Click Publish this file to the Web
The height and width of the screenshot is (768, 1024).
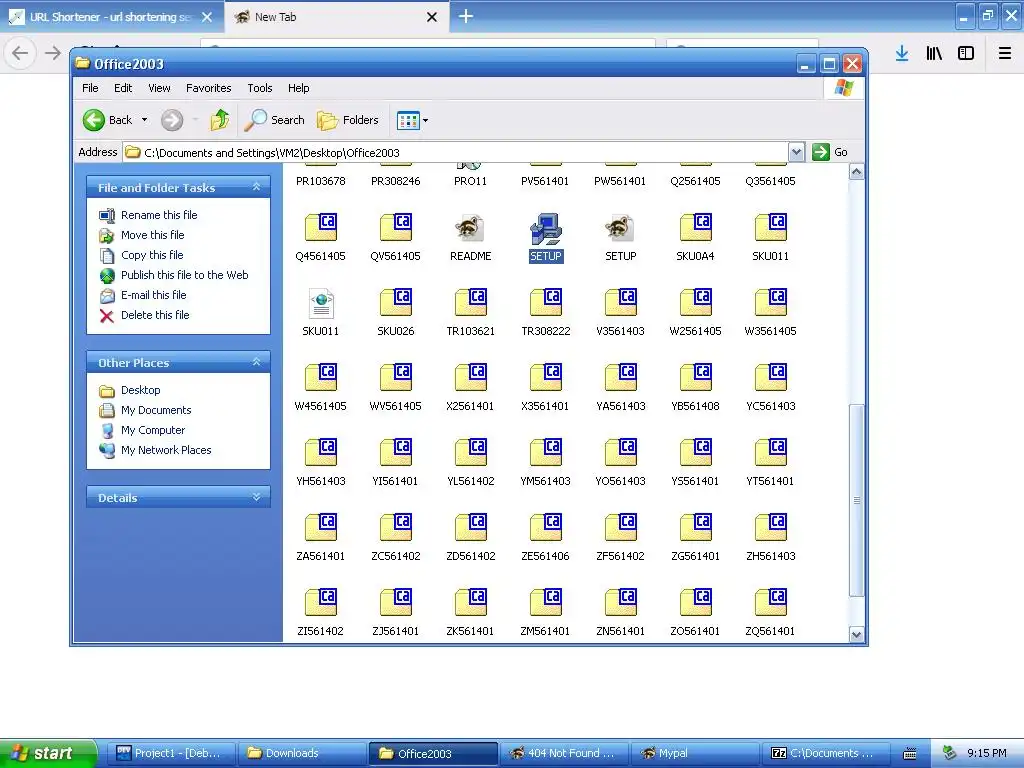coord(184,275)
